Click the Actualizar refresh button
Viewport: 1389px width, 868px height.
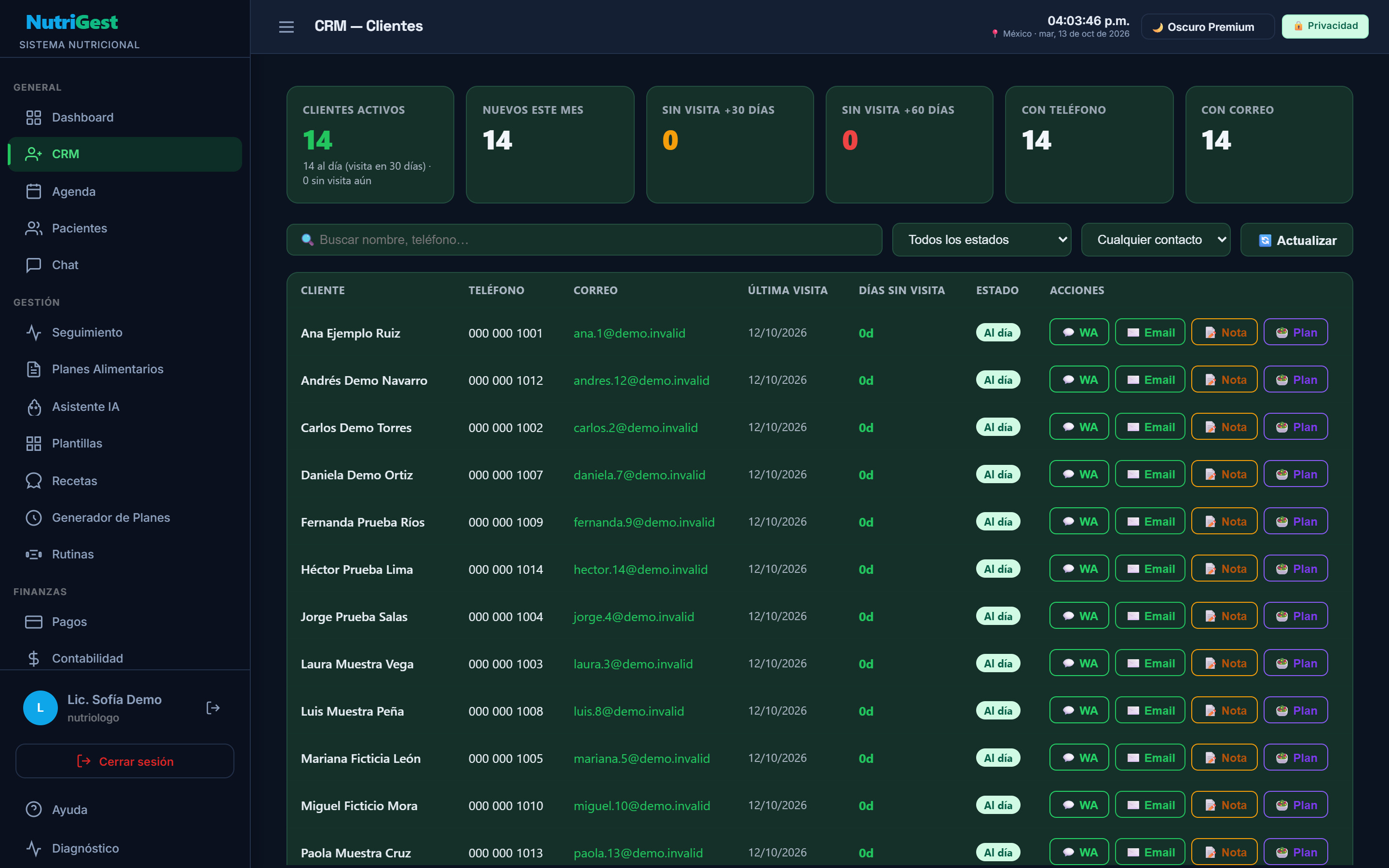click(x=1296, y=240)
